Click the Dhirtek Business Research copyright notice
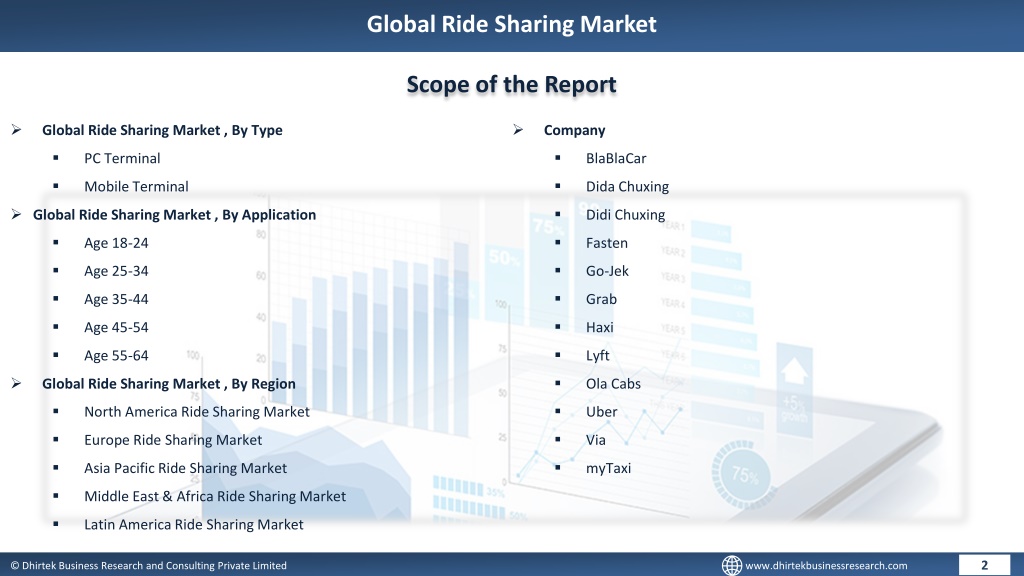The height and width of the screenshot is (576, 1024). (148, 566)
